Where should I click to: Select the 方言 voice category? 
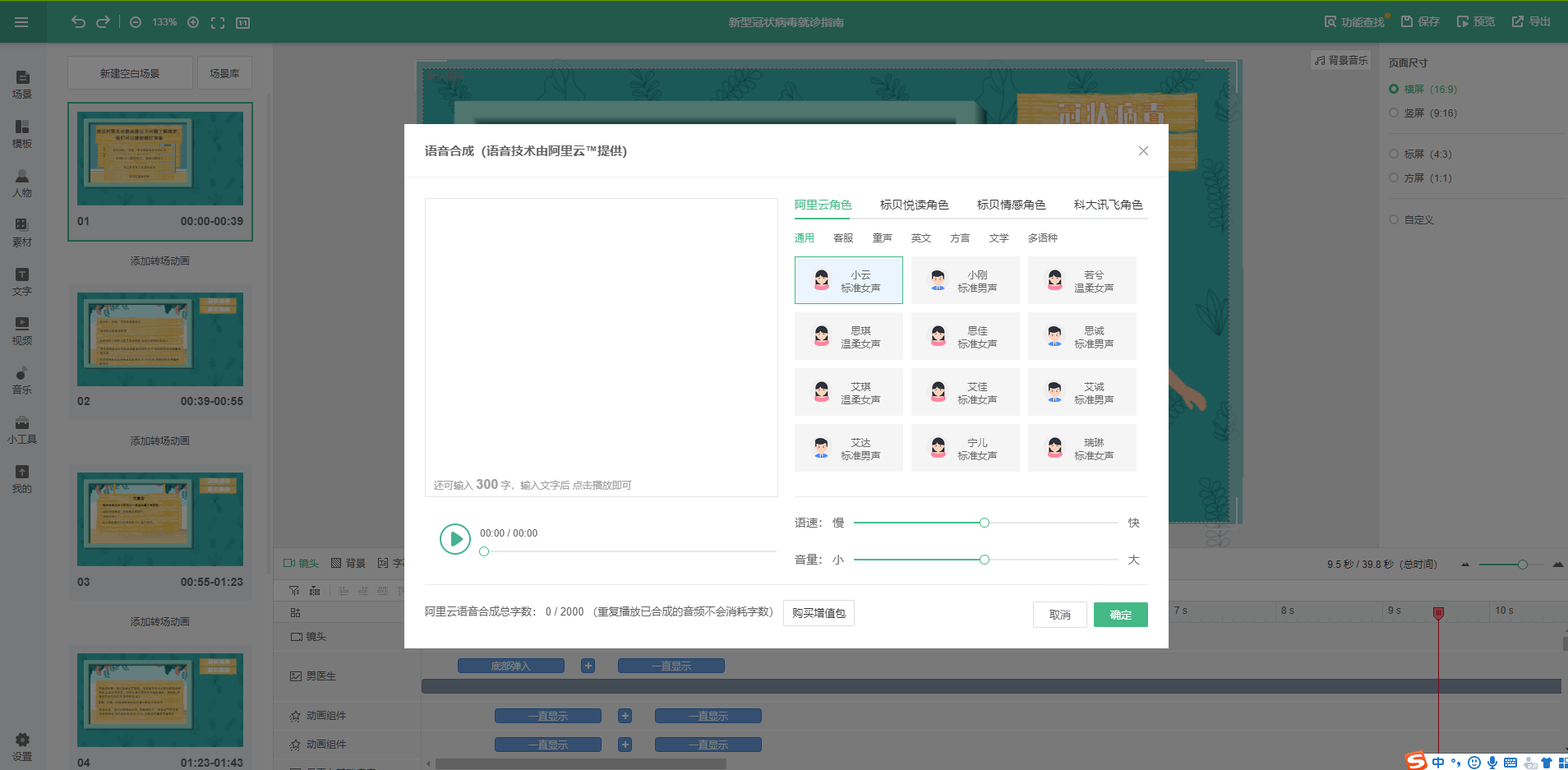(x=960, y=237)
